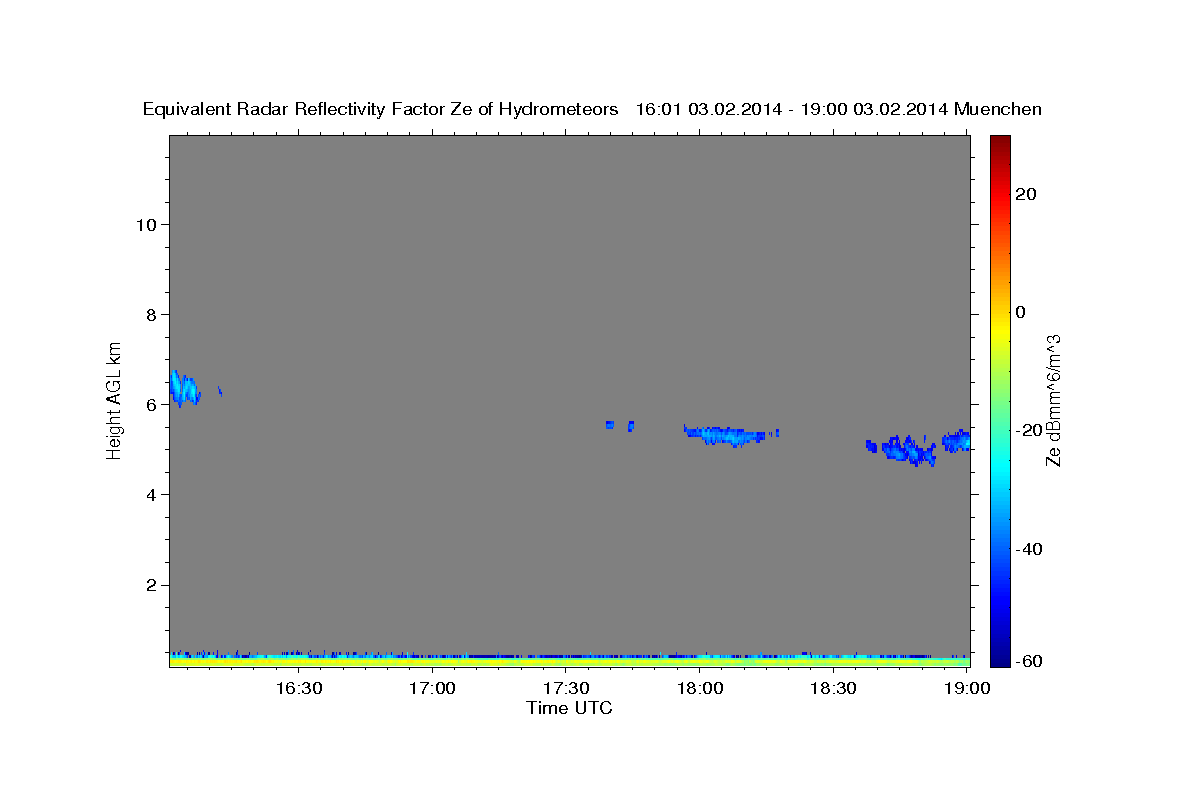Click the dark red top of the colorbar
Screen dimensions: 1200x800
click(x=1000, y=142)
